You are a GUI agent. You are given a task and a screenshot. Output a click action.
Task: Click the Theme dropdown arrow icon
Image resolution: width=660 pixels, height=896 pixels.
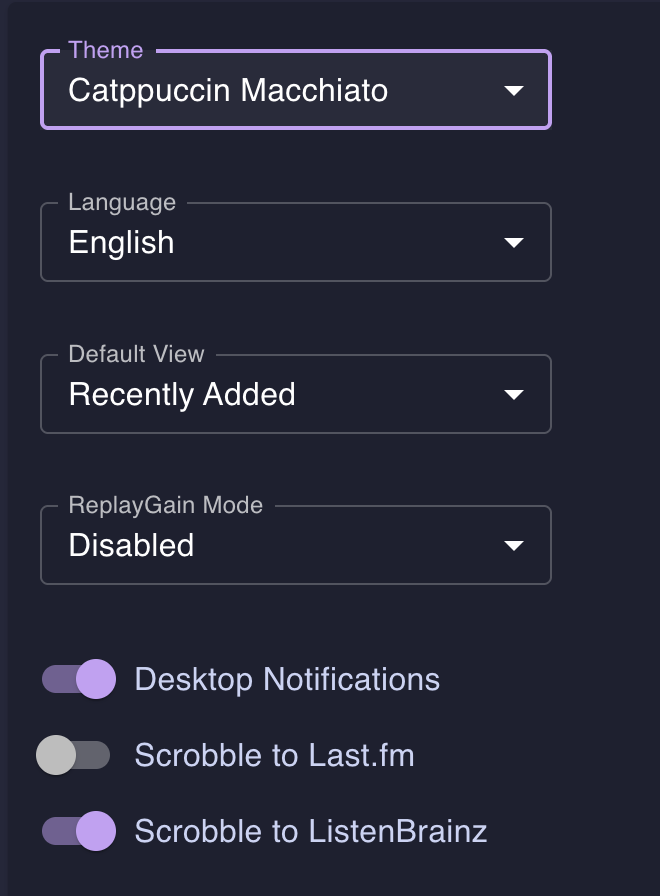(x=514, y=91)
